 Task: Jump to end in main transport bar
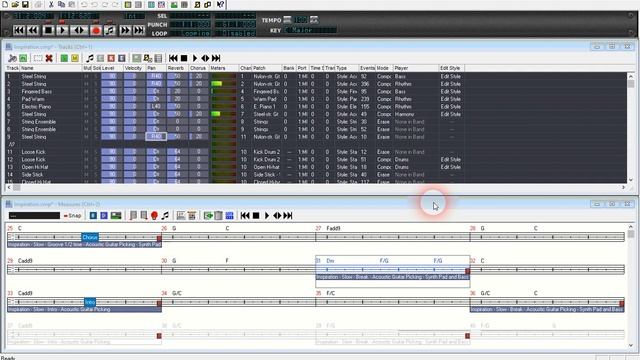pyautogui.click(x=139, y=30)
